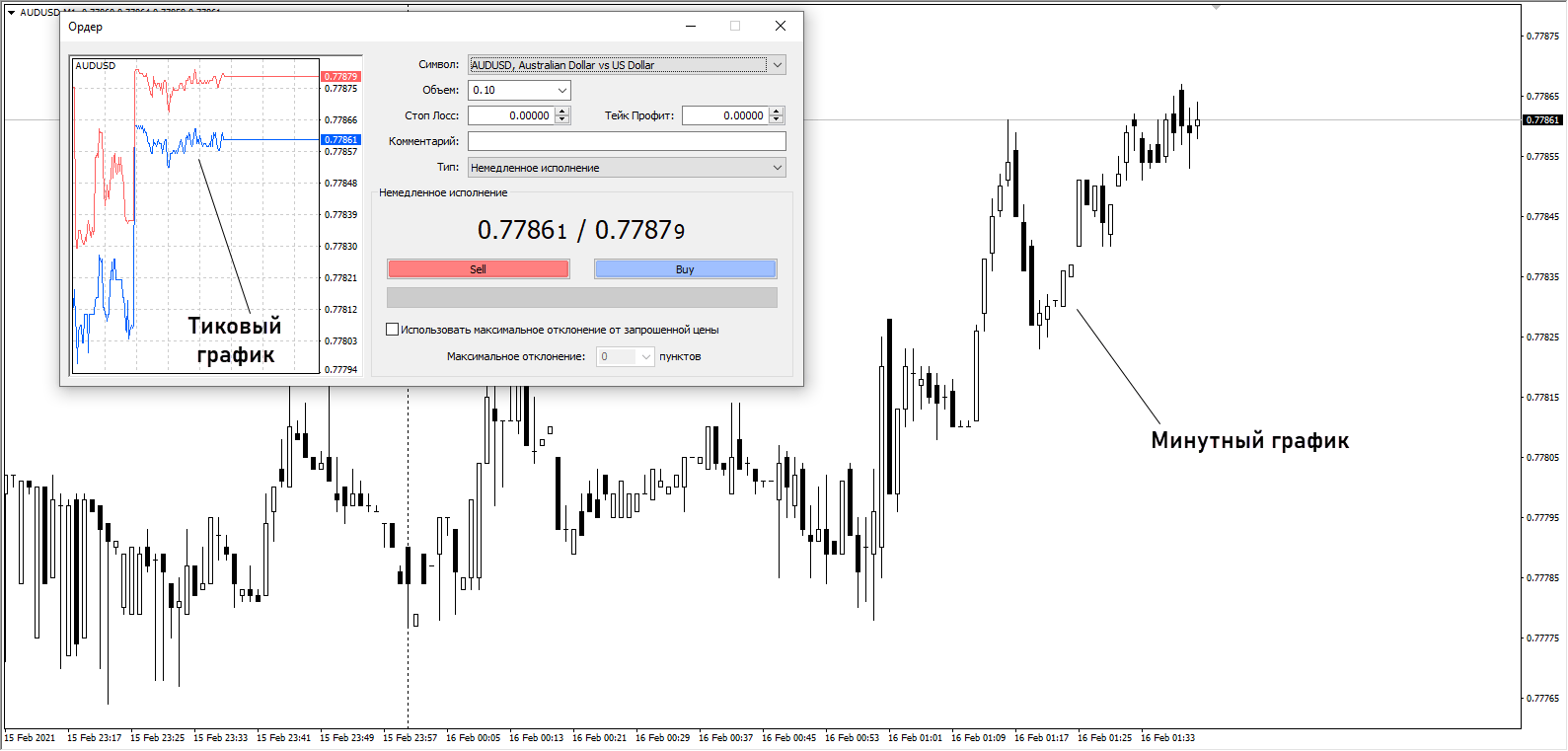Increase Стоп Лосс with up arrow
Screen dimensions: 1568x751
[562, 112]
